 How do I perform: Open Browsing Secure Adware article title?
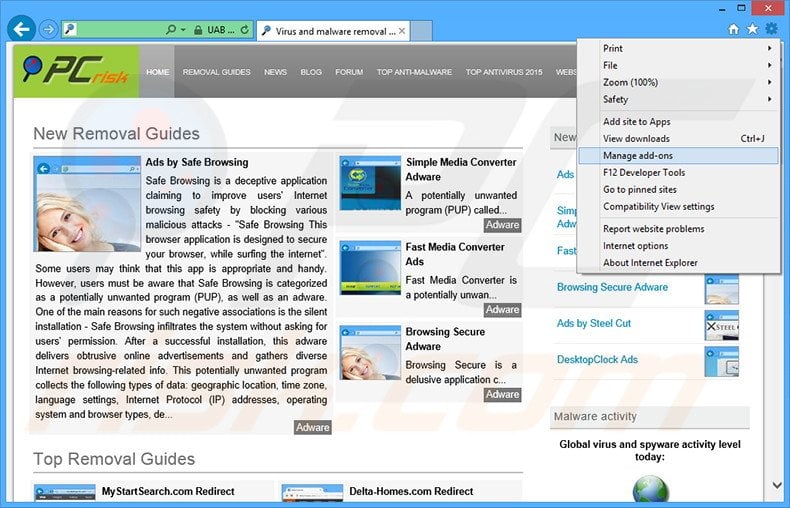[445, 339]
